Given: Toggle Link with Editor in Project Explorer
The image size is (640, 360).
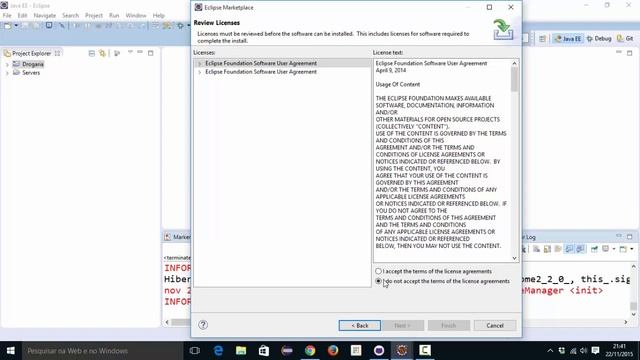Looking at the screenshot, I should [x=102, y=53].
